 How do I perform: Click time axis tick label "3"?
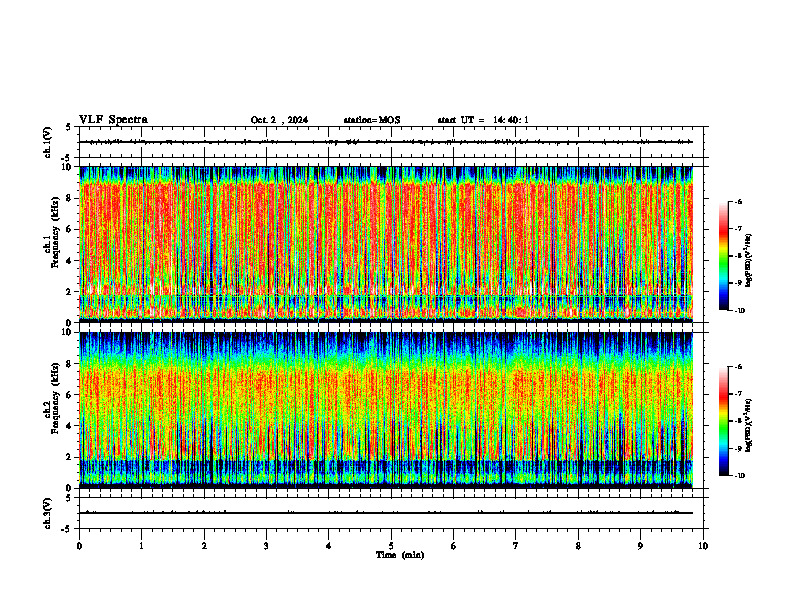(266, 546)
